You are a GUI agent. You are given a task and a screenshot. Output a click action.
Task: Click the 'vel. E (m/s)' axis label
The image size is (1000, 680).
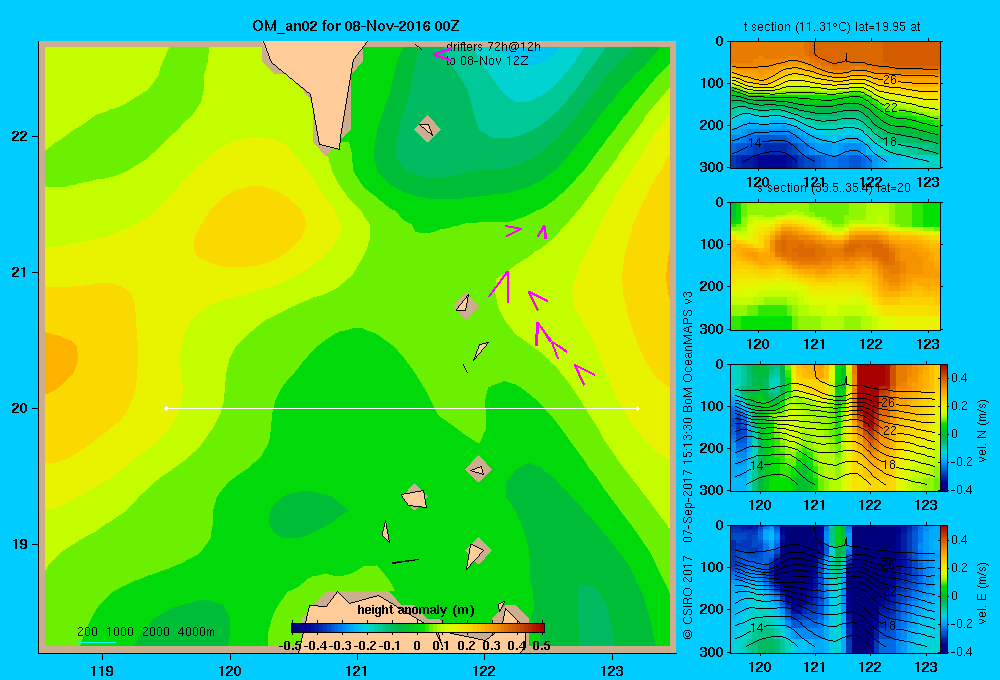tap(983, 593)
